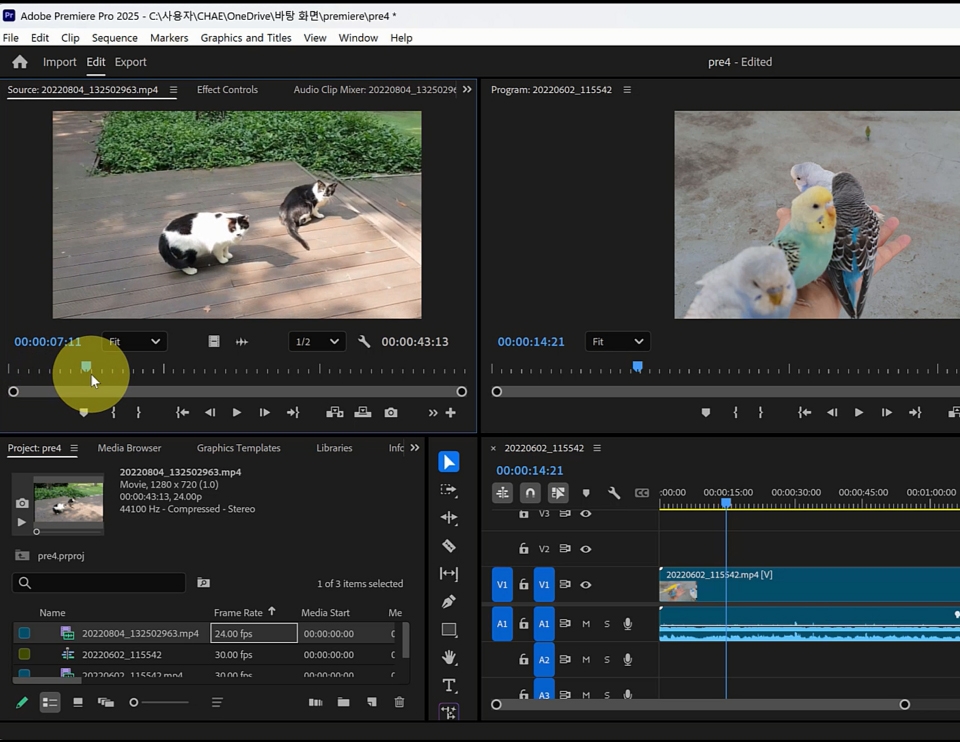Mark In point in Source monitor
Viewport: 960px width, 742px height.
[x=113, y=413]
